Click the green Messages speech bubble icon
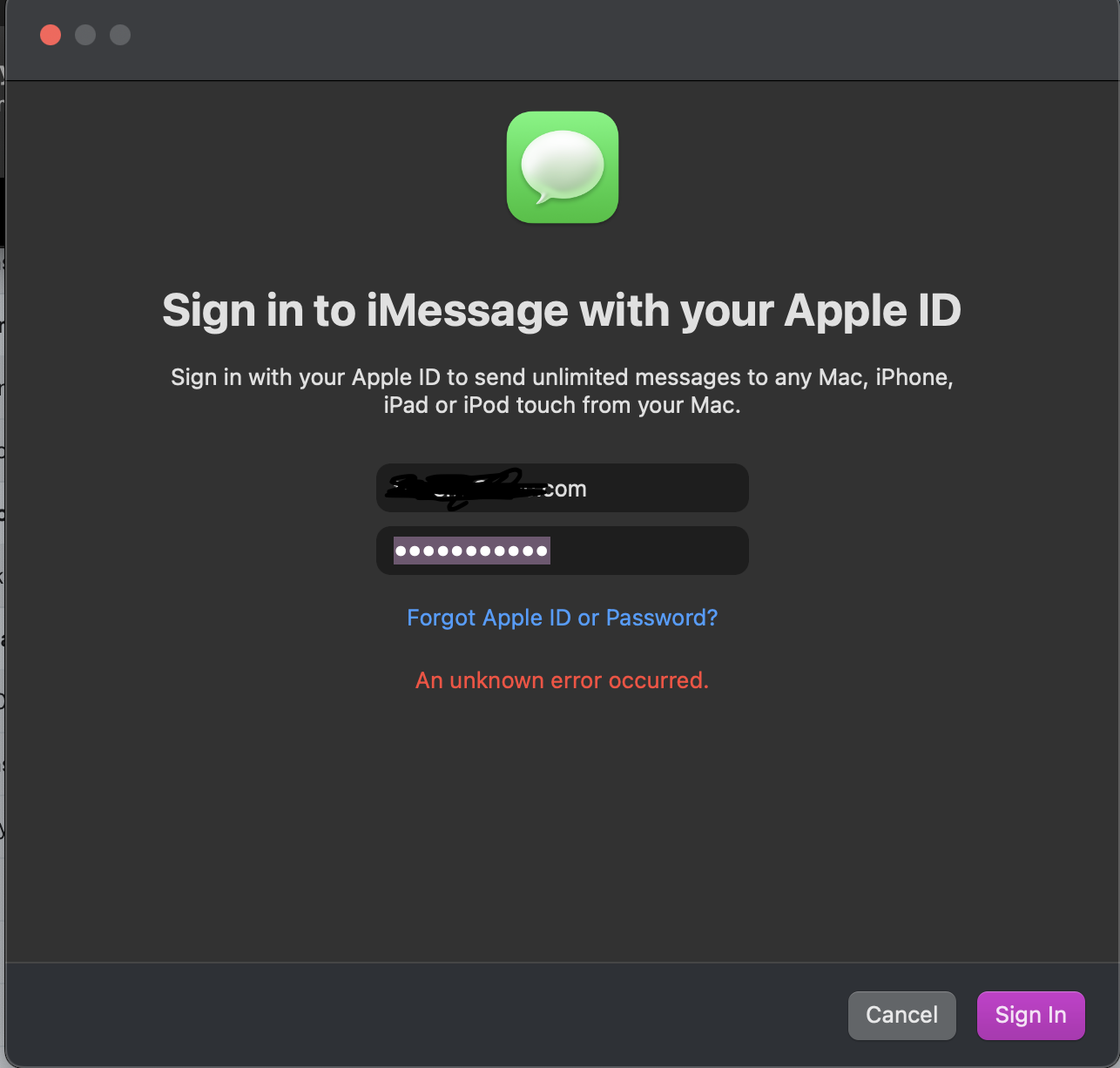1120x1068 pixels. tap(563, 167)
